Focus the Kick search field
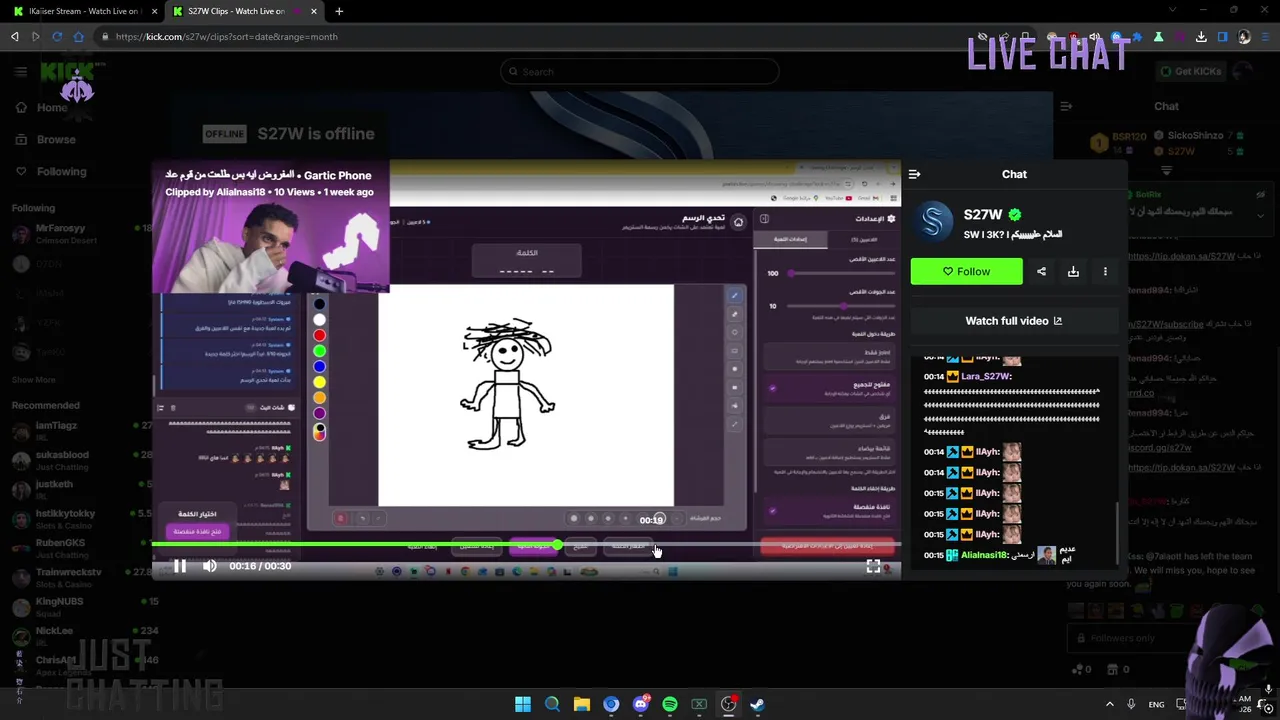This screenshot has width=1280, height=720. (x=640, y=71)
